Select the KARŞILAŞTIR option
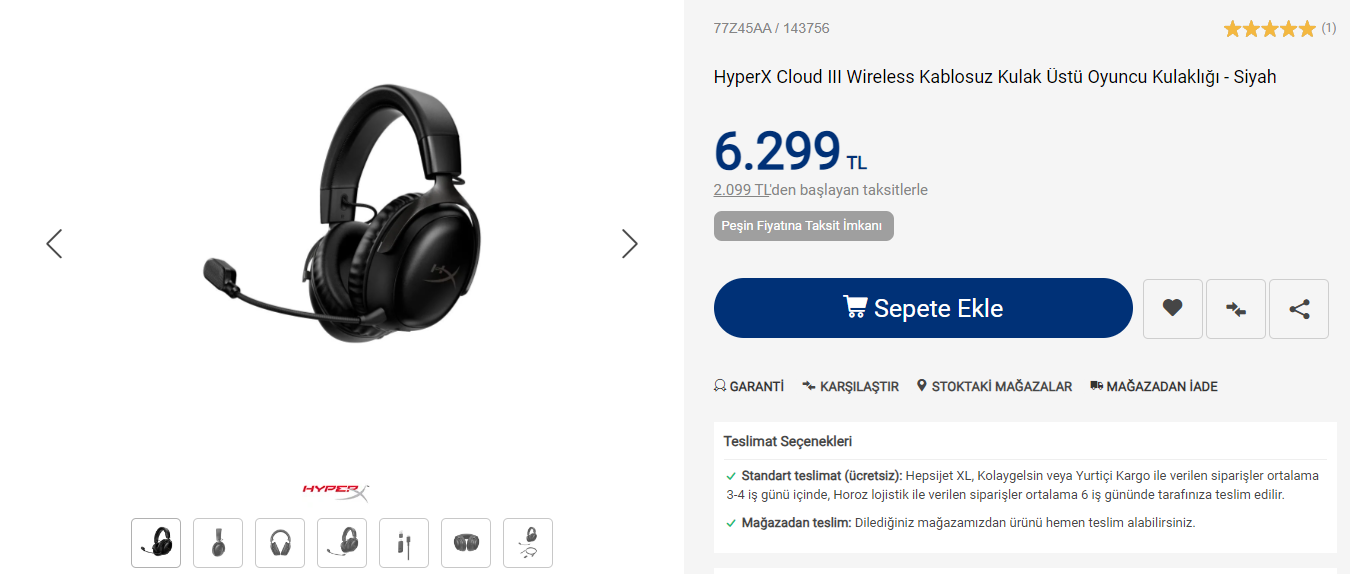The height and width of the screenshot is (574, 1350). [x=850, y=386]
